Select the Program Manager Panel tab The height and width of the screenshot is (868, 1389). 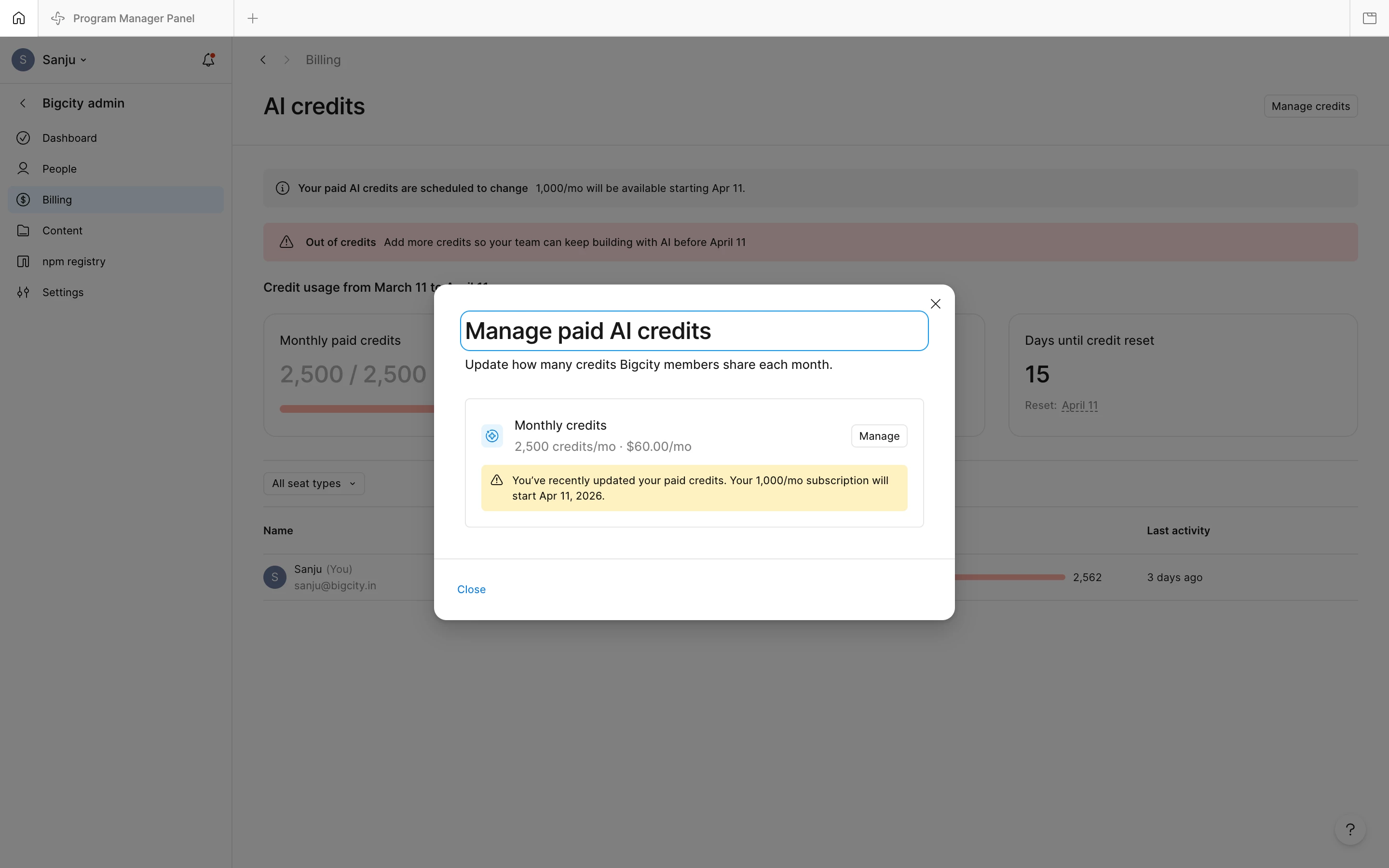click(133, 18)
